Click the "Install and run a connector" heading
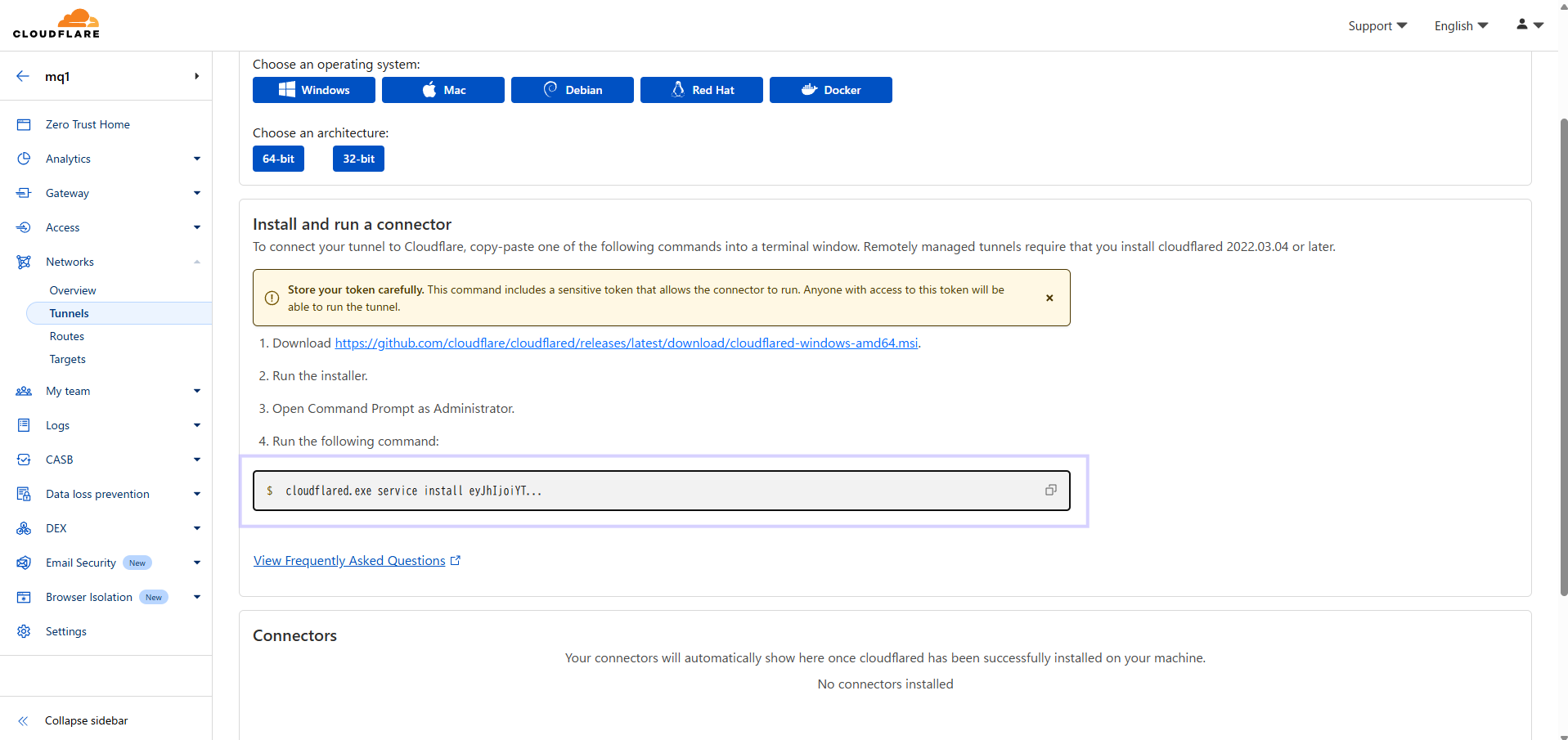 tap(352, 224)
